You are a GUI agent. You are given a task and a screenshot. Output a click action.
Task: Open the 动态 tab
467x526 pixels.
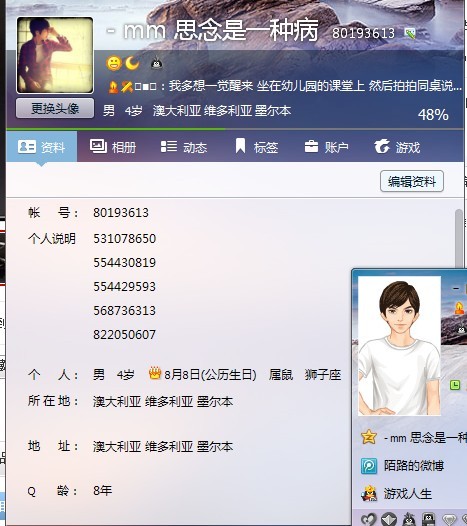click(184, 147)
